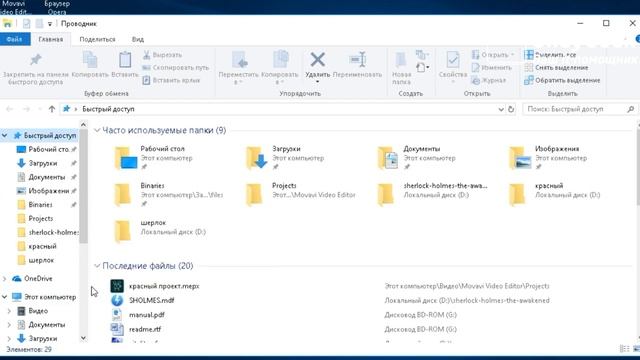Open the шерлок folder tile
This screenshot has width=640, height=360.
[160, 231]
